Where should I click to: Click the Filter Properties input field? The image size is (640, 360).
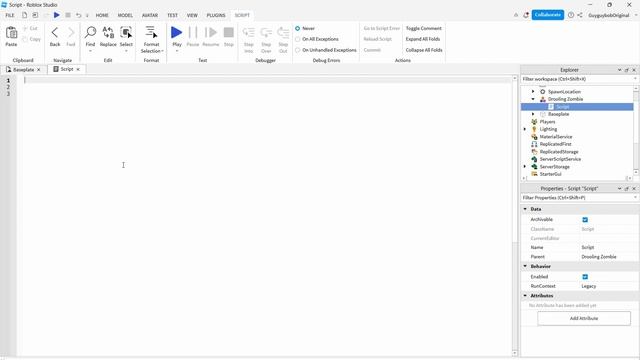coord(579,198)
